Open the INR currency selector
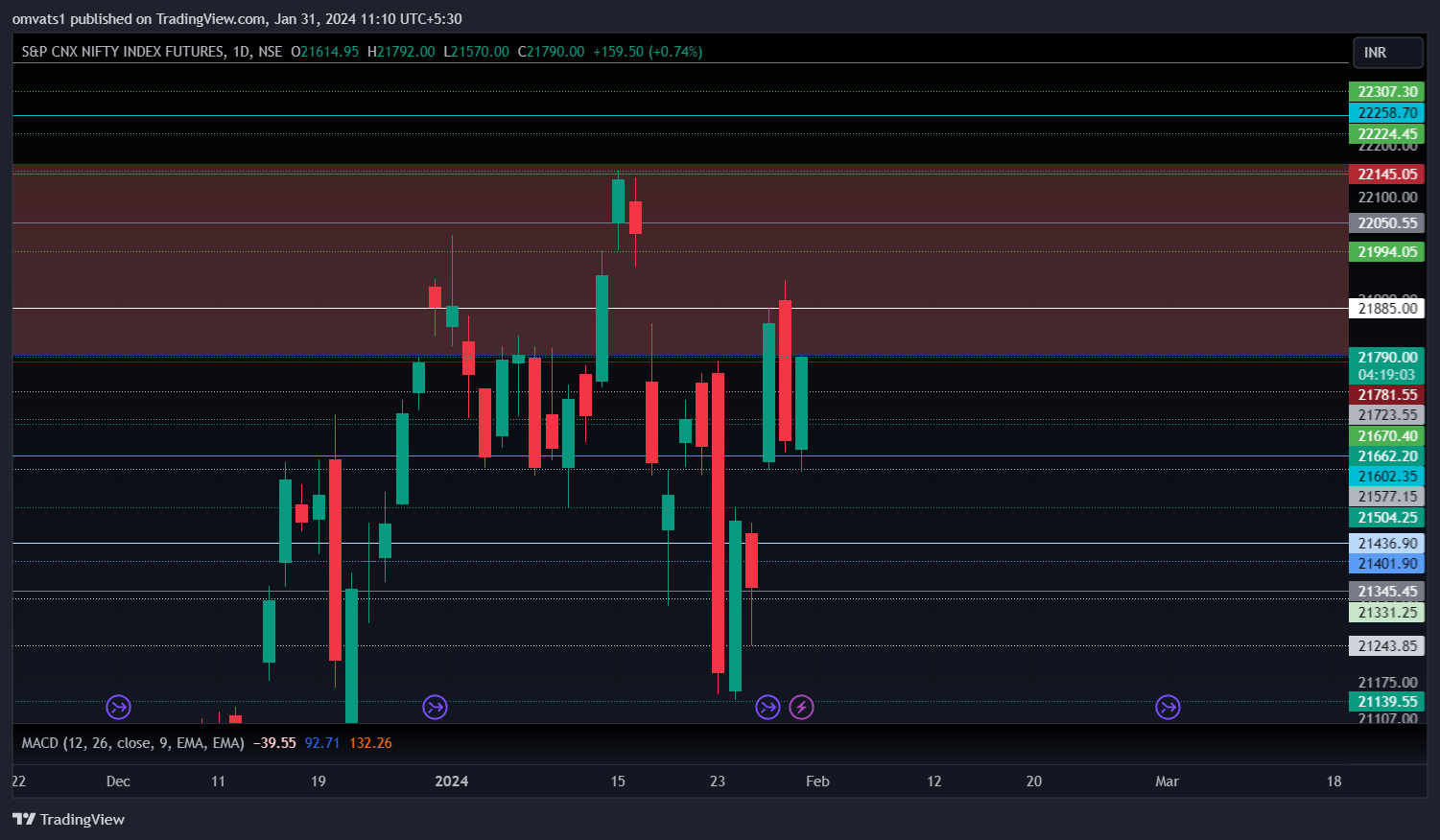The height and width of the screenshot is (840, 1440). point(1387,53)
